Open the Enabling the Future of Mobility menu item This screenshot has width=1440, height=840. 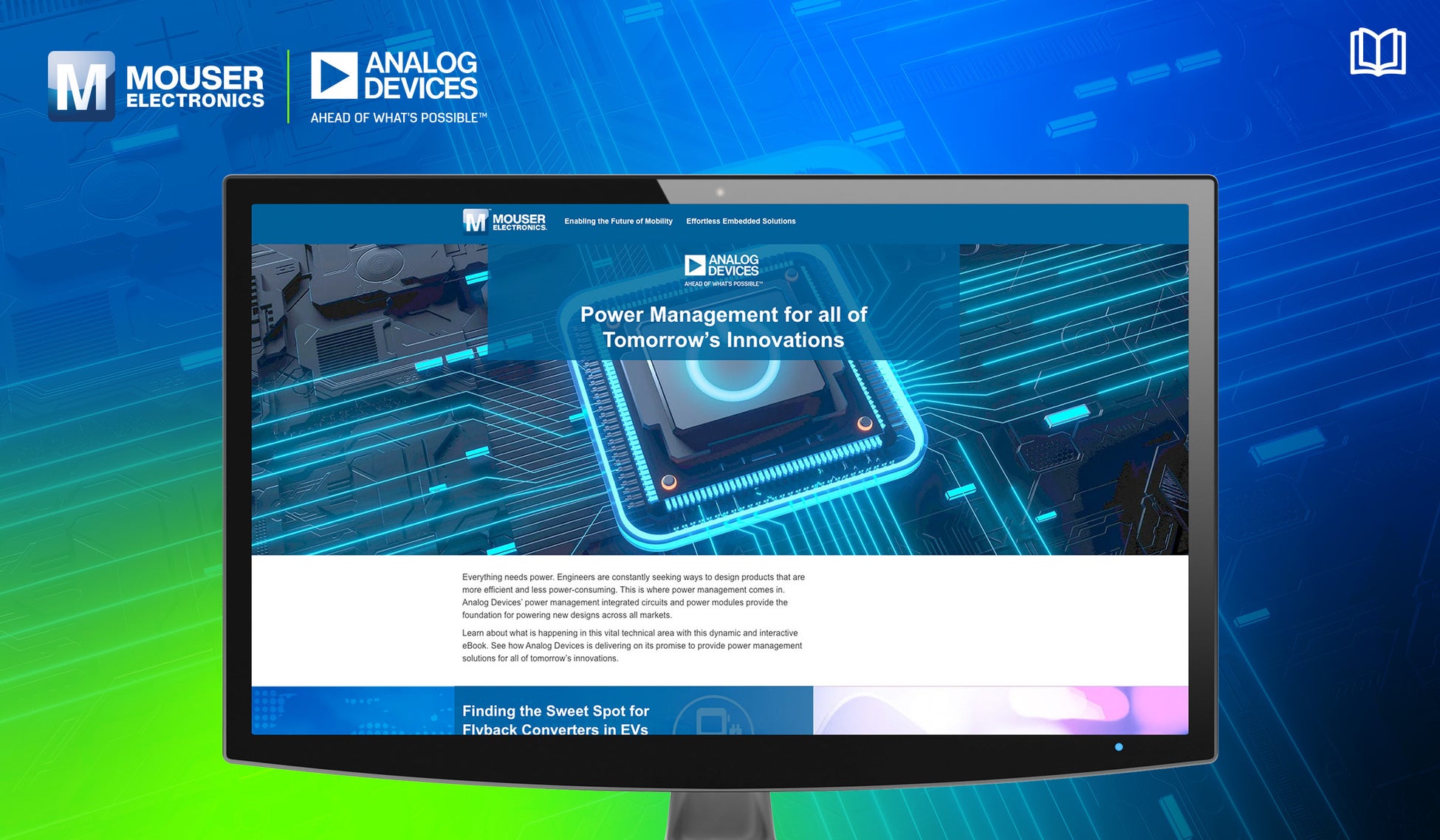(x=618, y=221)
